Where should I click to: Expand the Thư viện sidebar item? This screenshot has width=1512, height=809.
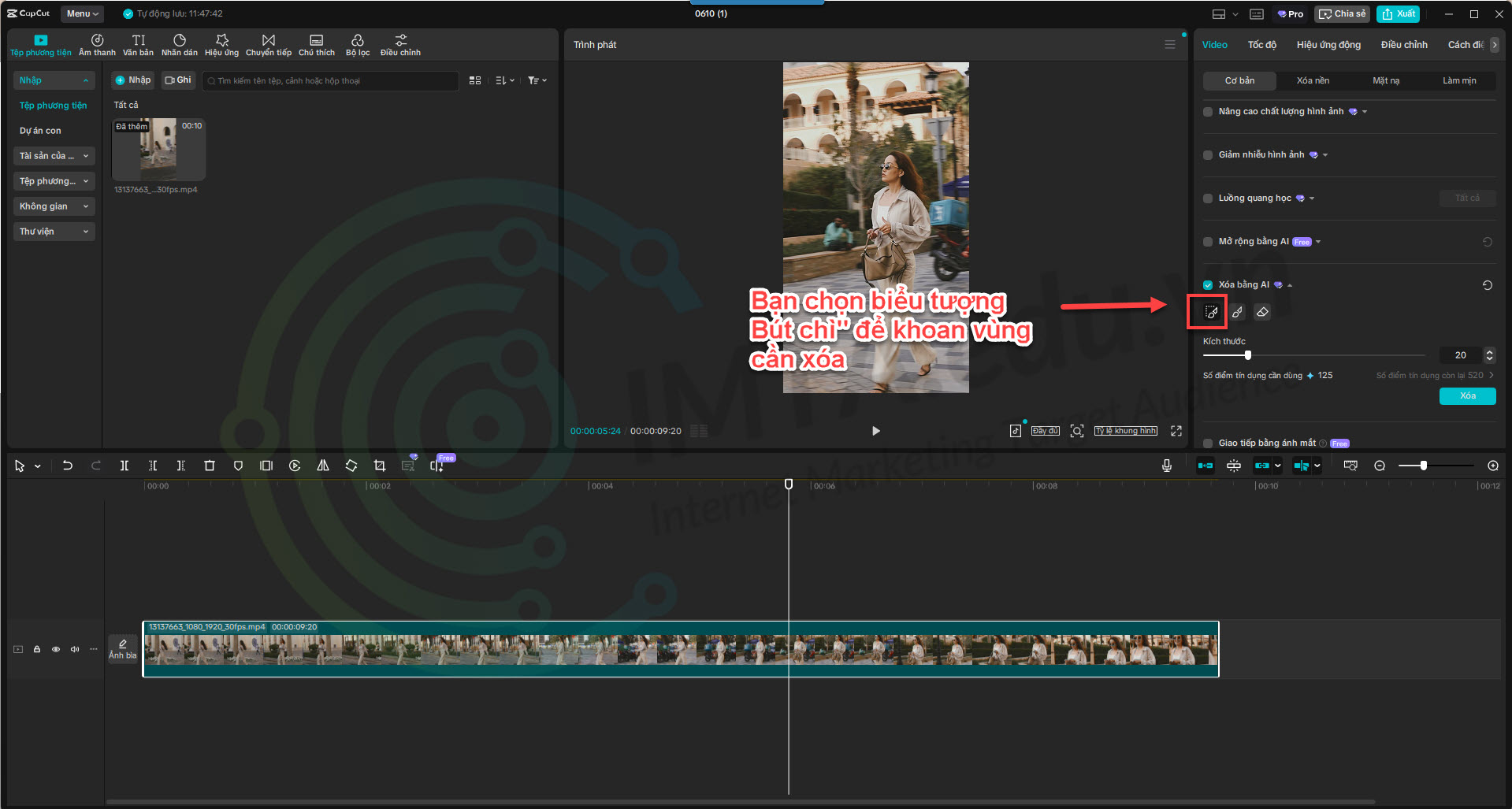click(x=54, y=232)
